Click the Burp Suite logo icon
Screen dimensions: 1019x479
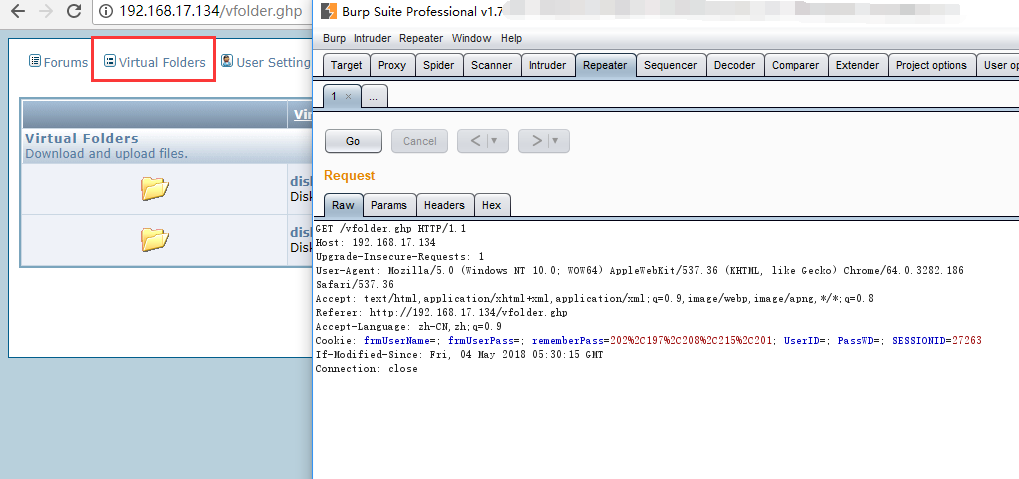coord(329,11)
